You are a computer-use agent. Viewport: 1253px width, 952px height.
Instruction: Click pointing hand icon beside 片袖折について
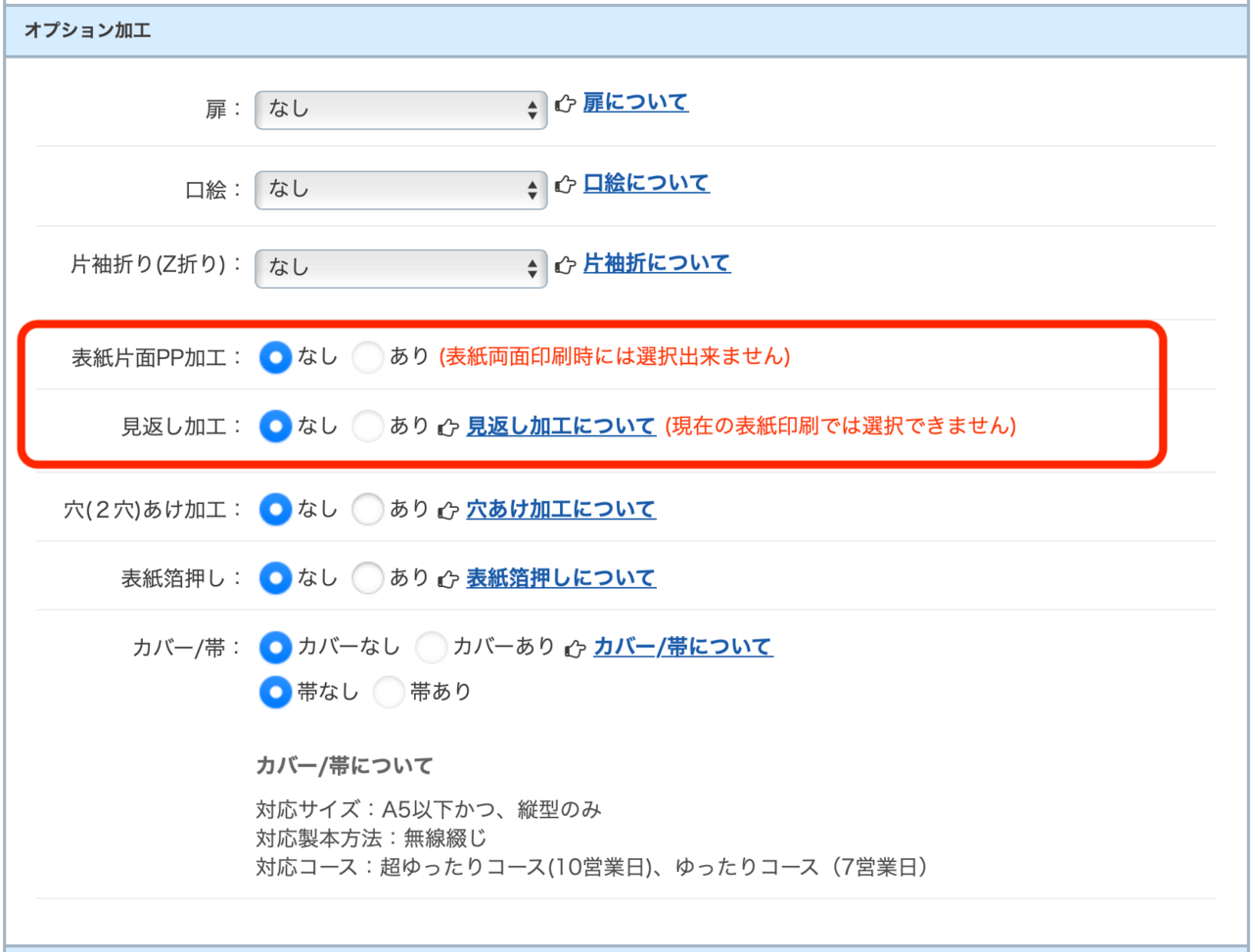[565, 264]
